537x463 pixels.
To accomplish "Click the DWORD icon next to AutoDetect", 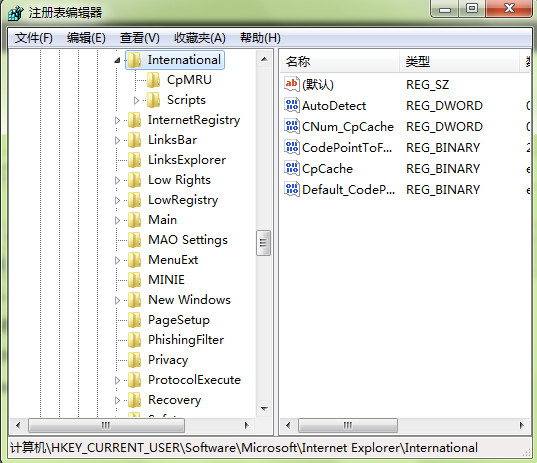I will pyautogui.click(x=292, y=105).
